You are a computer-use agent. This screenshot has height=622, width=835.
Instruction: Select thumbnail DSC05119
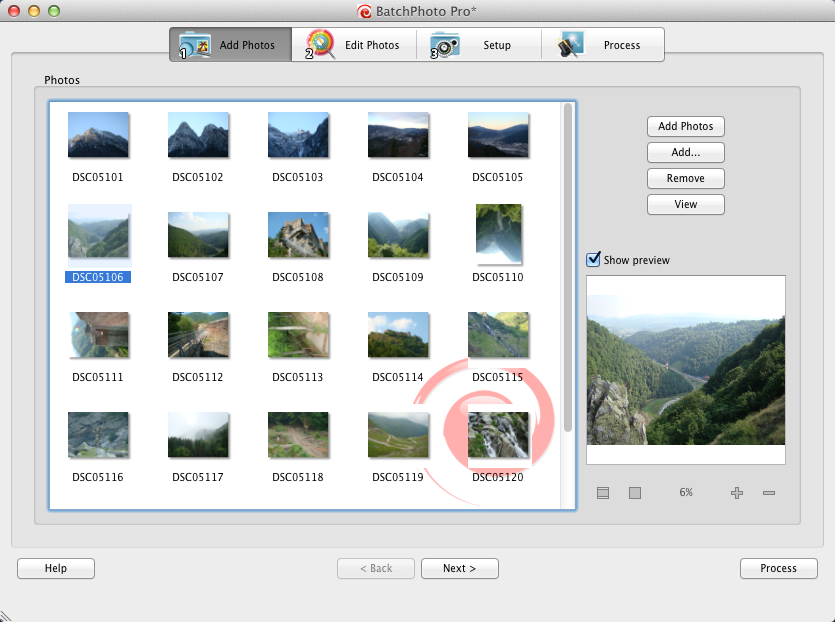(398, 435)
